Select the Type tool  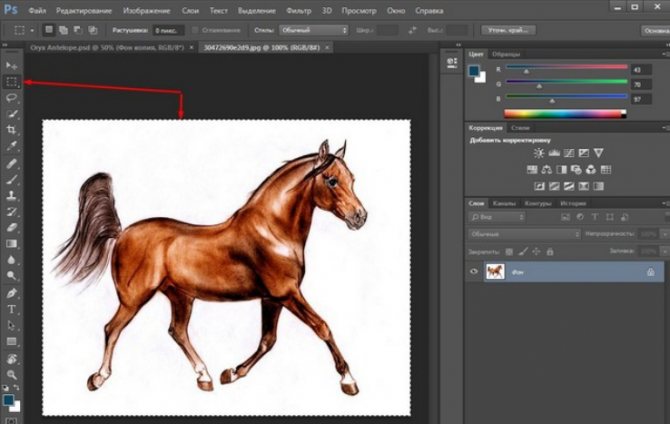click(x=12, y=309)
